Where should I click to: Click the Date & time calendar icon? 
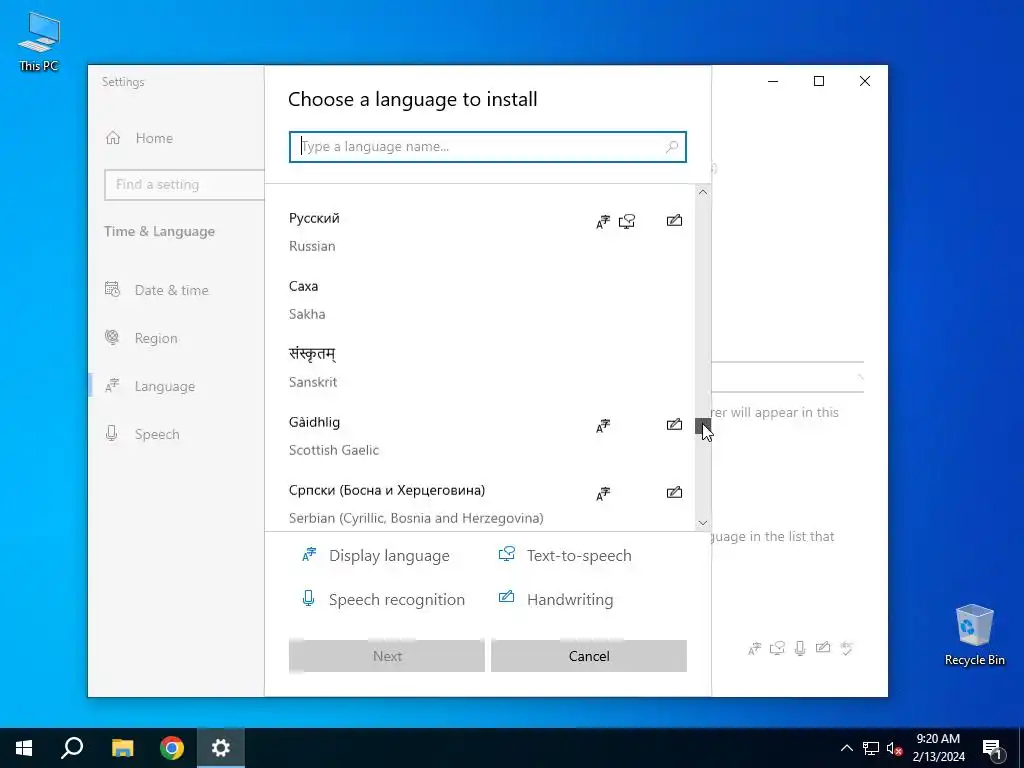pos(112,289)
